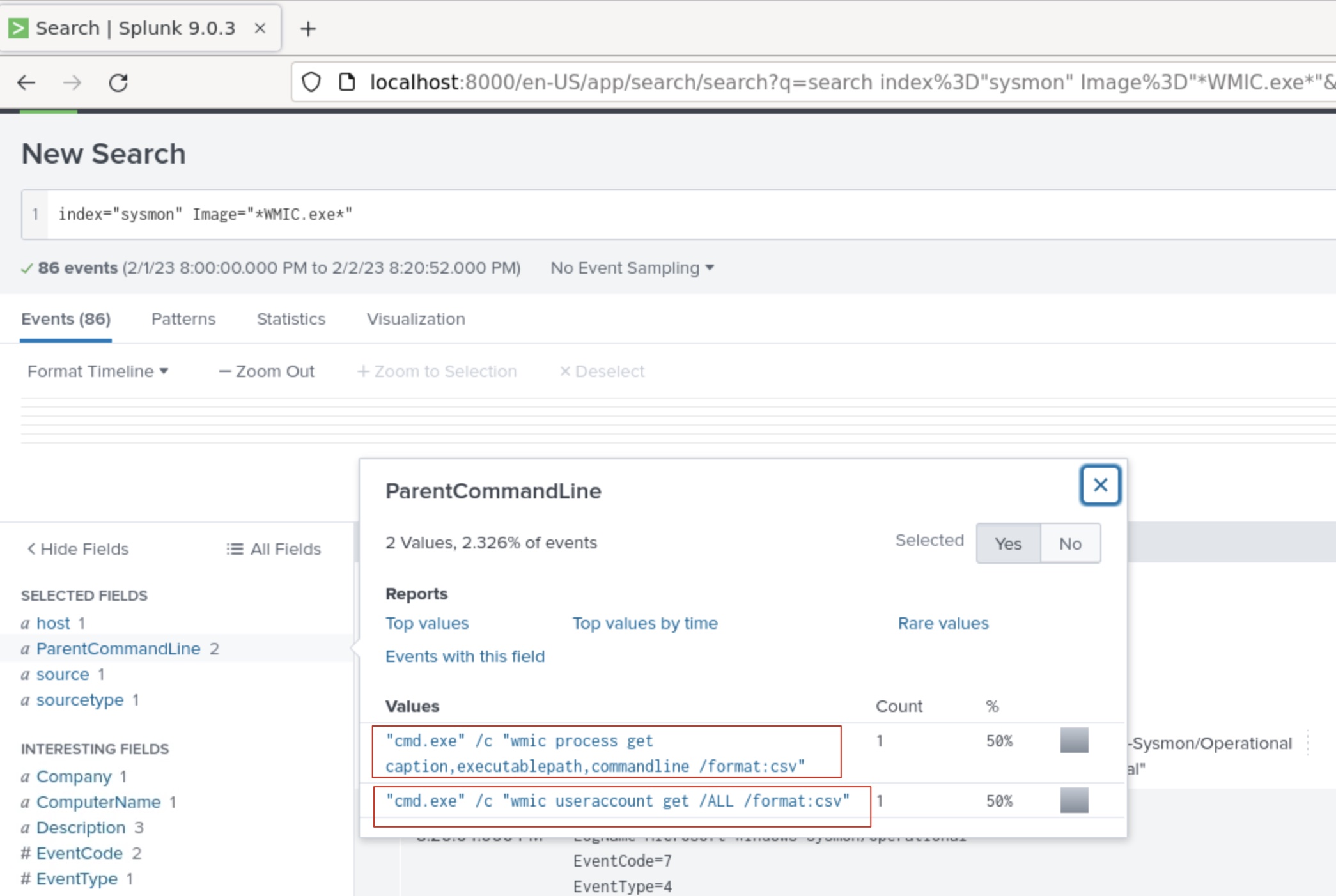This screenshot has height=896, width=1336.
Task: Click the ComputerName field
Action: click(x=98, y=802)
